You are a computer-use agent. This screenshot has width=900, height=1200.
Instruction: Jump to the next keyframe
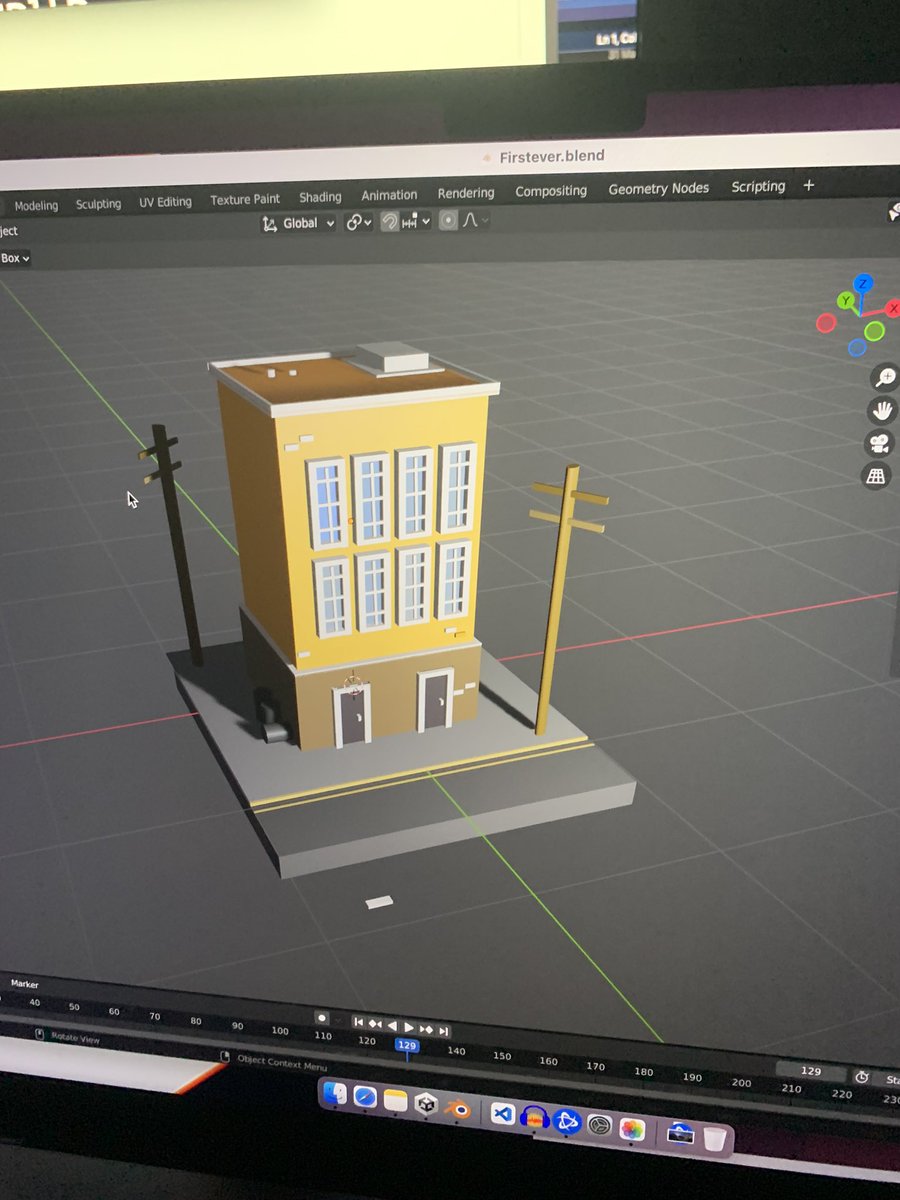tap(426, 1029)
